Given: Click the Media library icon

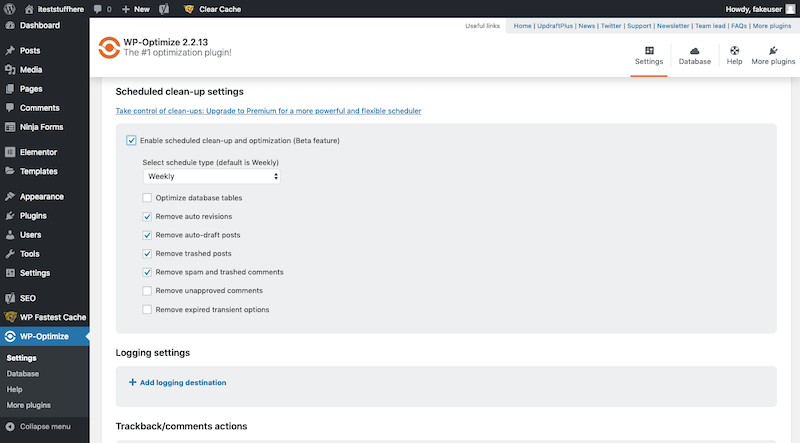Looking at the screenshot, I should coord(10,69).
